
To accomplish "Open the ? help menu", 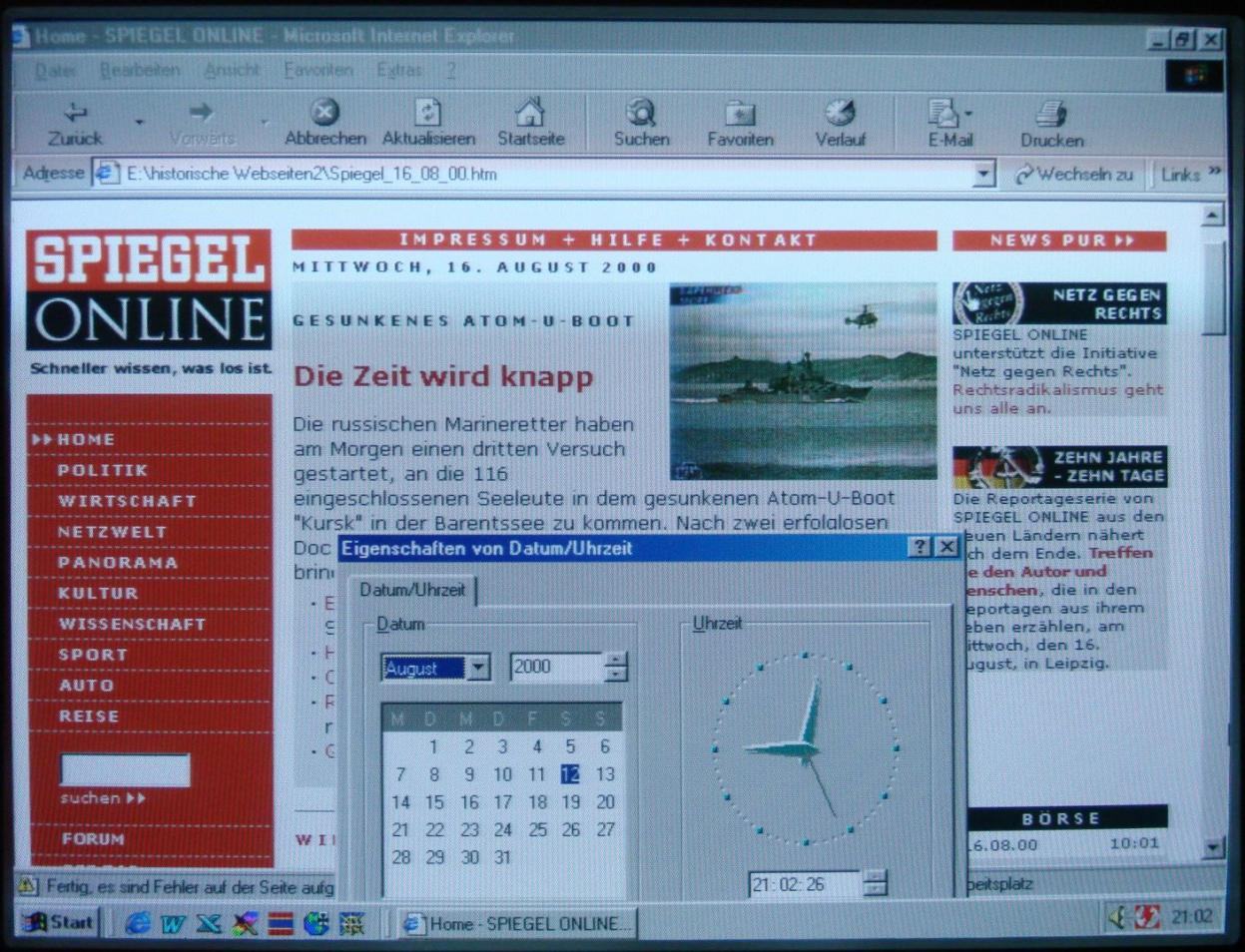I will click(x=451, y=71).
